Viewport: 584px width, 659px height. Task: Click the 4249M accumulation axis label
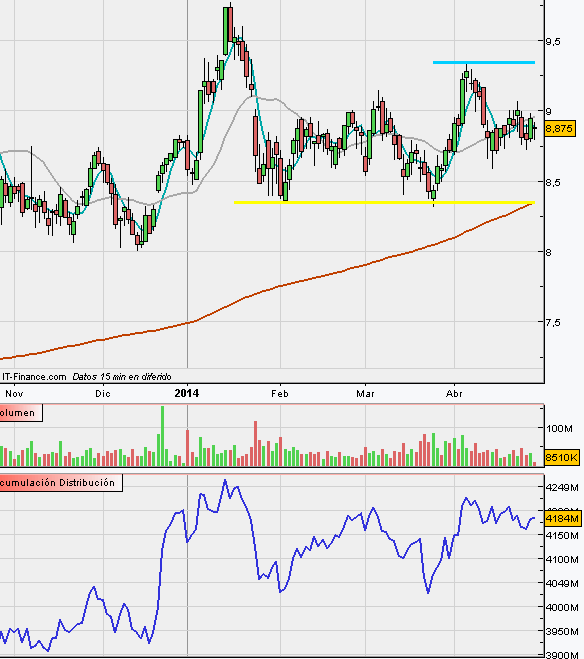562,488
